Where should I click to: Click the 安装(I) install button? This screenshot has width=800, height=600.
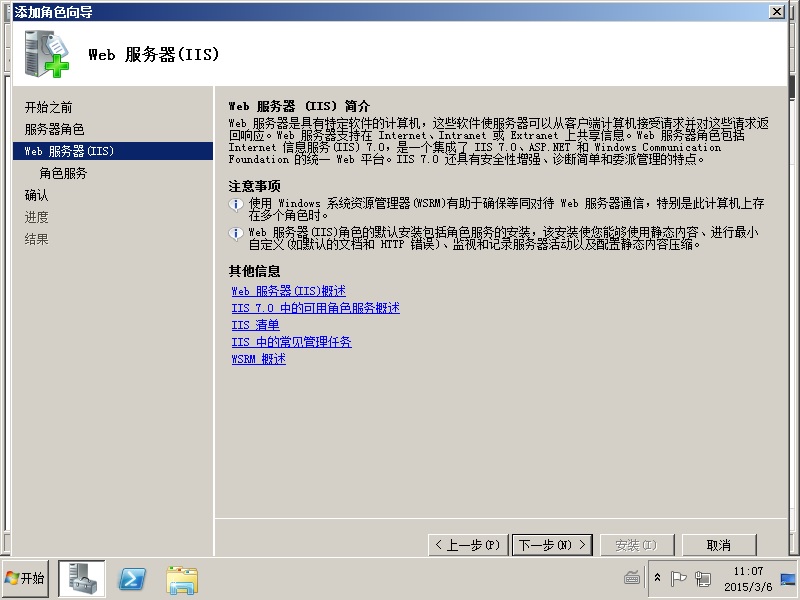coord(637,545)
